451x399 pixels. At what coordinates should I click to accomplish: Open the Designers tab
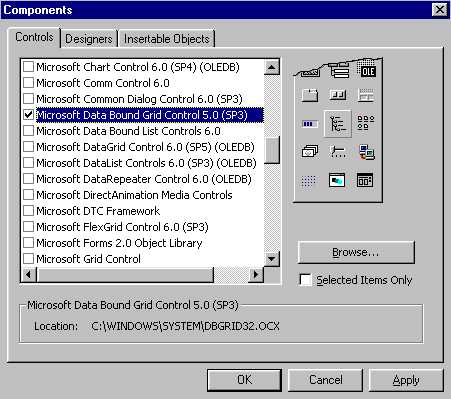tap(89, 39)
